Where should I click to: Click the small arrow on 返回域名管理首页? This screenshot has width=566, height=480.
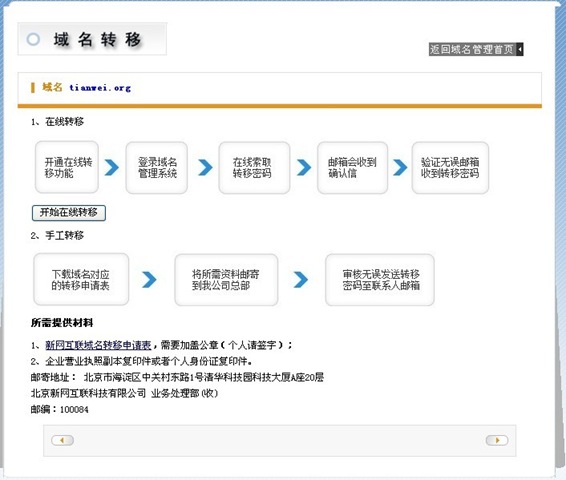(x=520, y=49)
